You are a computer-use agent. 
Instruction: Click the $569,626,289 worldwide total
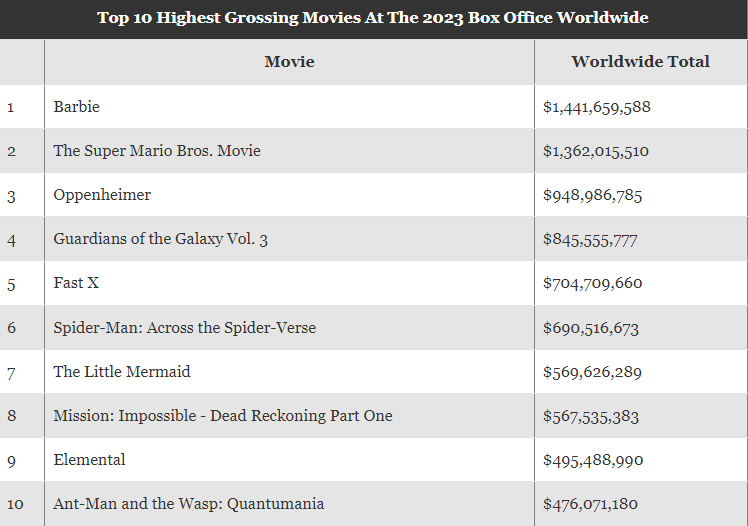pos(593,371)
